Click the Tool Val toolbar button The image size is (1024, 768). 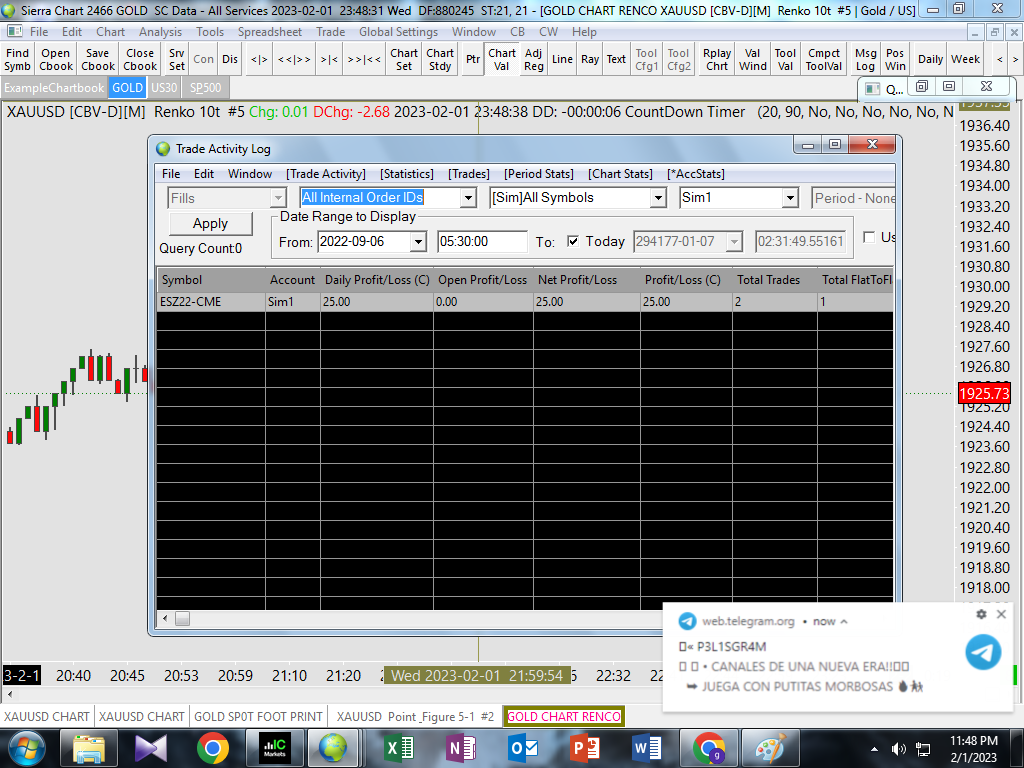pos(786,59)
